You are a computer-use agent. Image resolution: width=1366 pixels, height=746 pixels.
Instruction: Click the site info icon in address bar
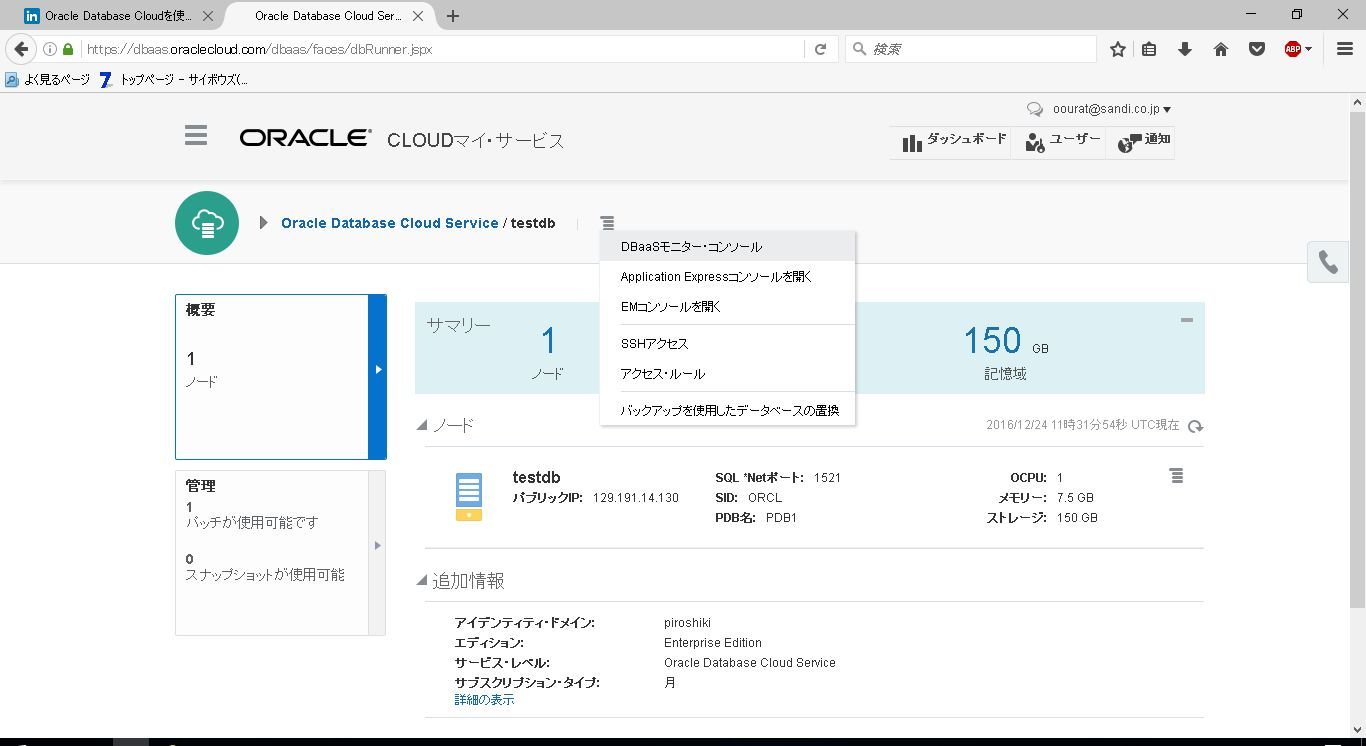[50, 49]
